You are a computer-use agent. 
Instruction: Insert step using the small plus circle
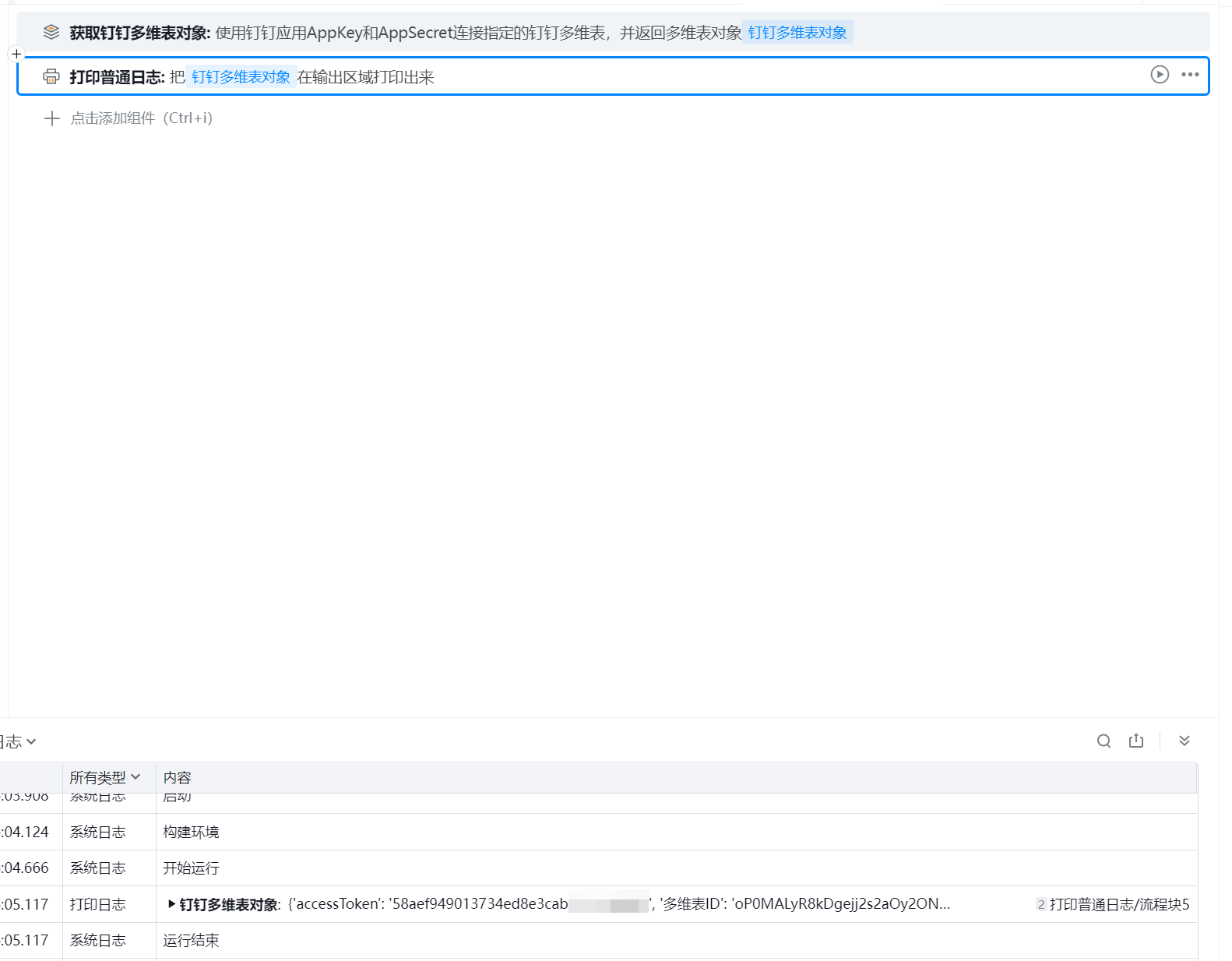click(16, 55)
